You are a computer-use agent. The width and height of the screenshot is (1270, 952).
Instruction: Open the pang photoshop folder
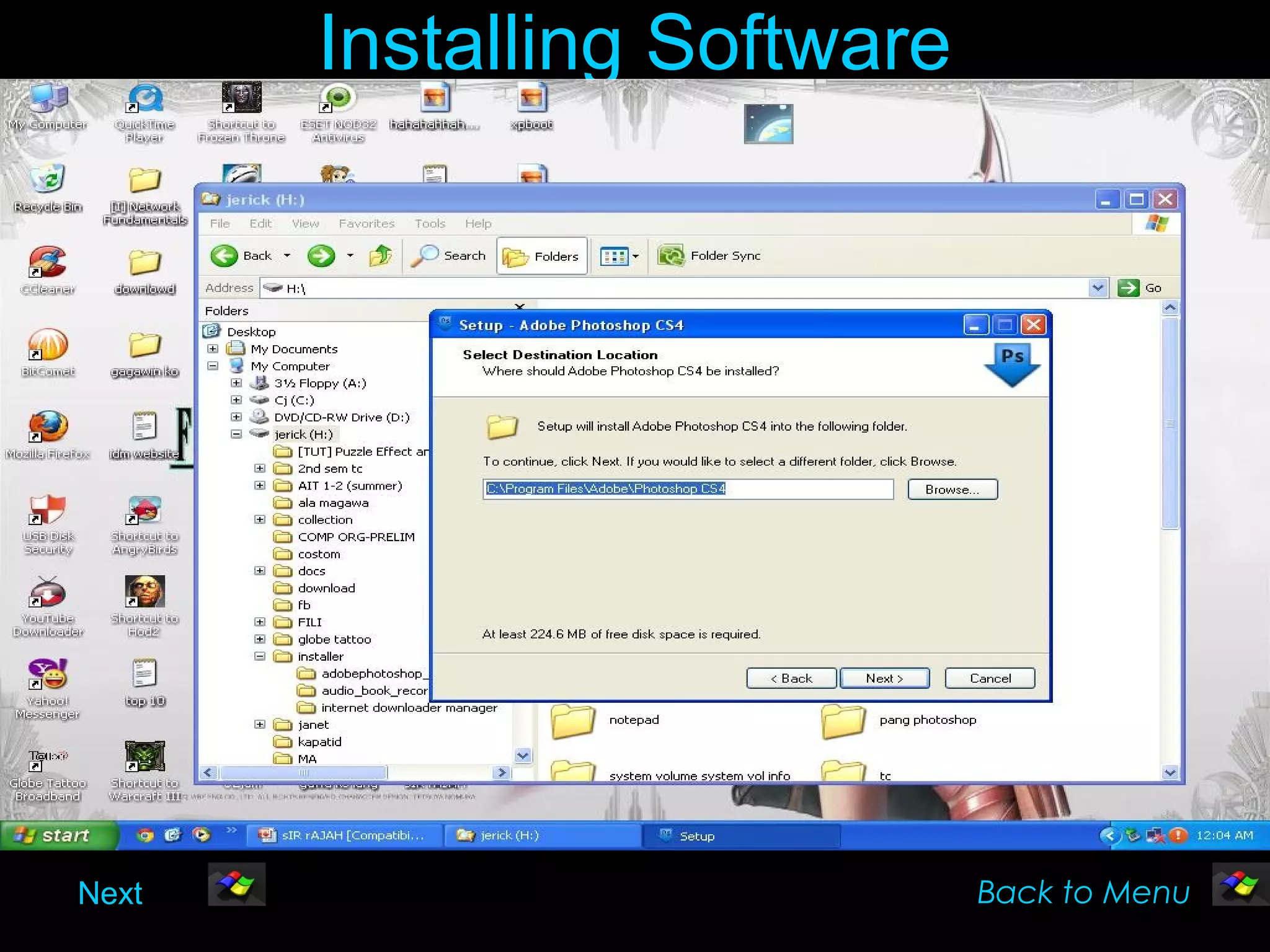click(899, 721)
